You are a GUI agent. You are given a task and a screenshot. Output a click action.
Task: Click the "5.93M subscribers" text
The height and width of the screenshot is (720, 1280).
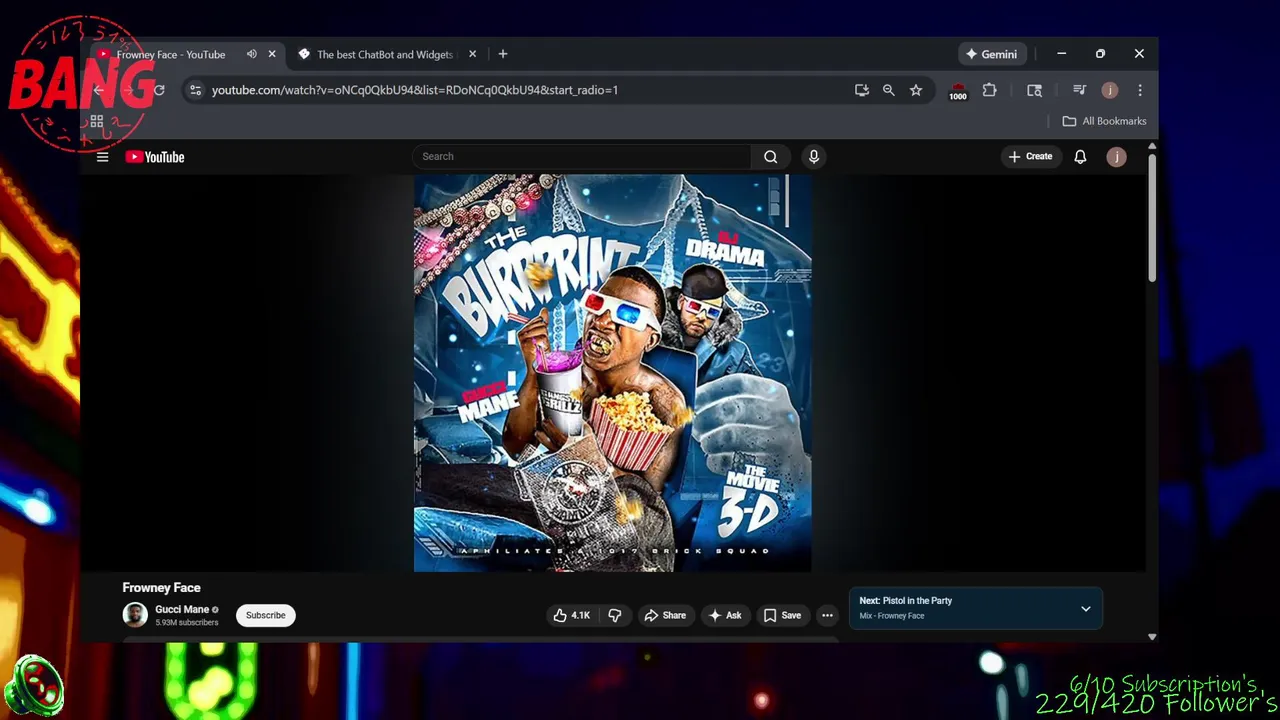pyautogui.click(x=186, y=623)
